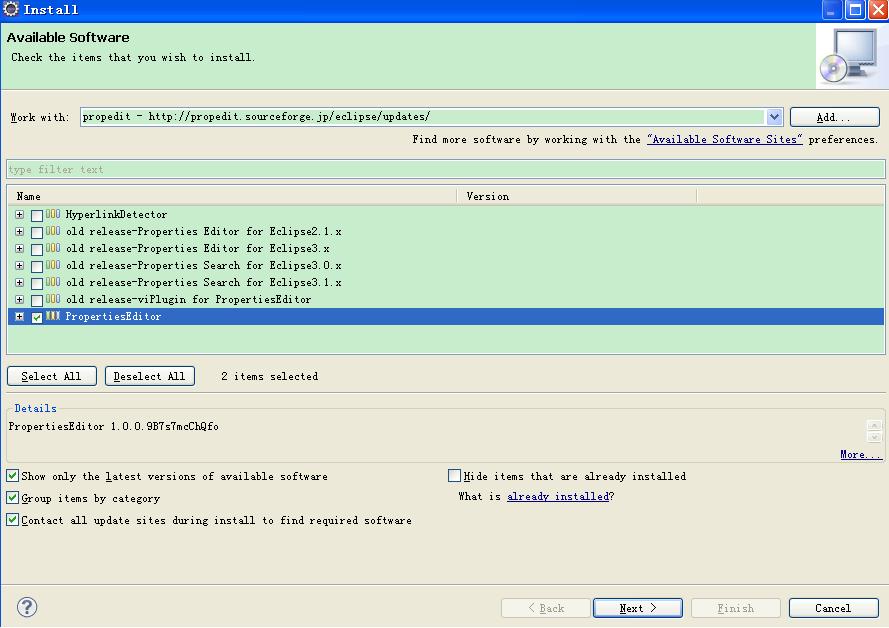889x628 pixels.
Task: Check old release-Properties Editor for Eclipse3.x
Action: (37, 249)
